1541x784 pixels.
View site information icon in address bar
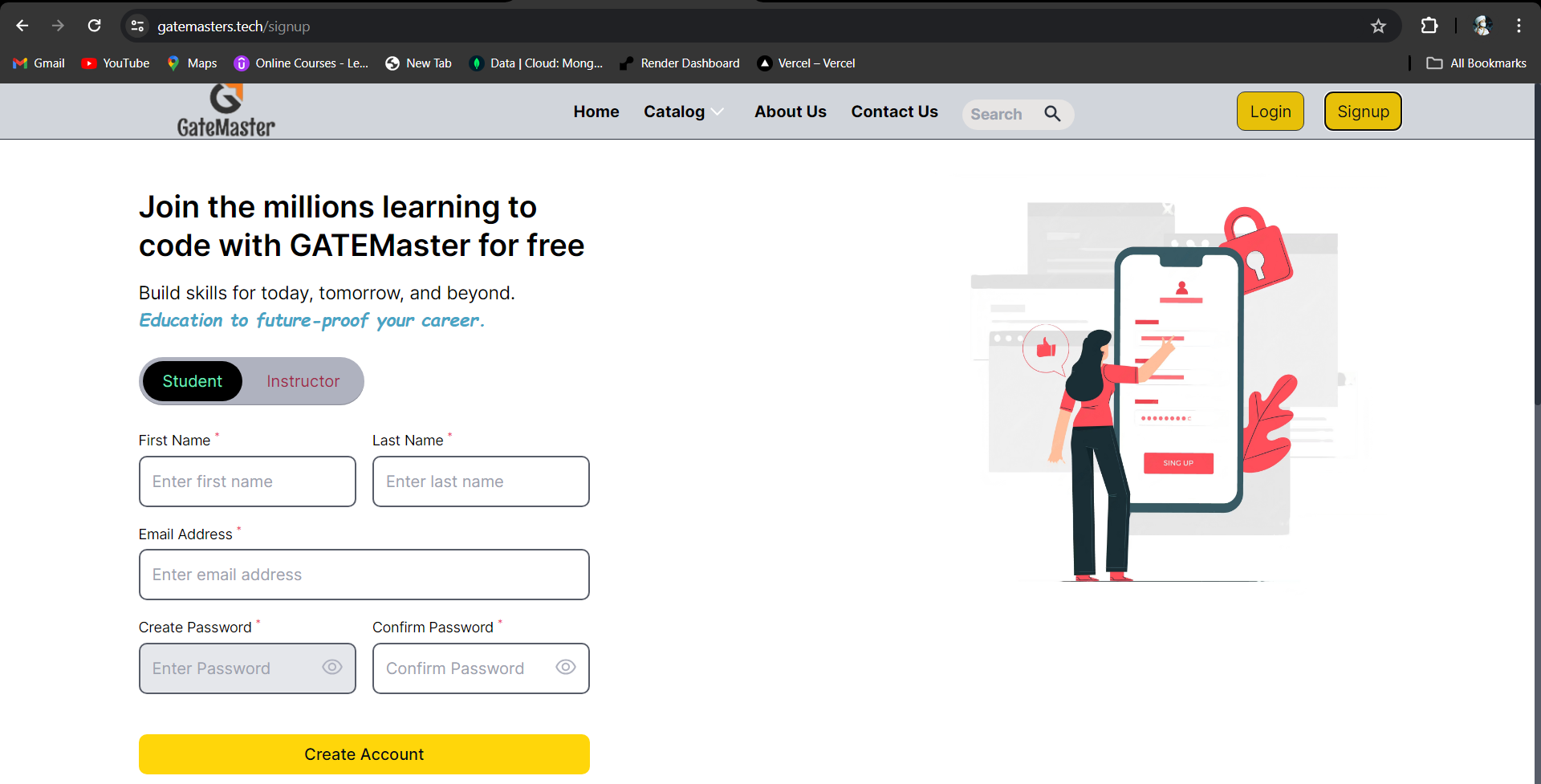click(x=138, y=26)
